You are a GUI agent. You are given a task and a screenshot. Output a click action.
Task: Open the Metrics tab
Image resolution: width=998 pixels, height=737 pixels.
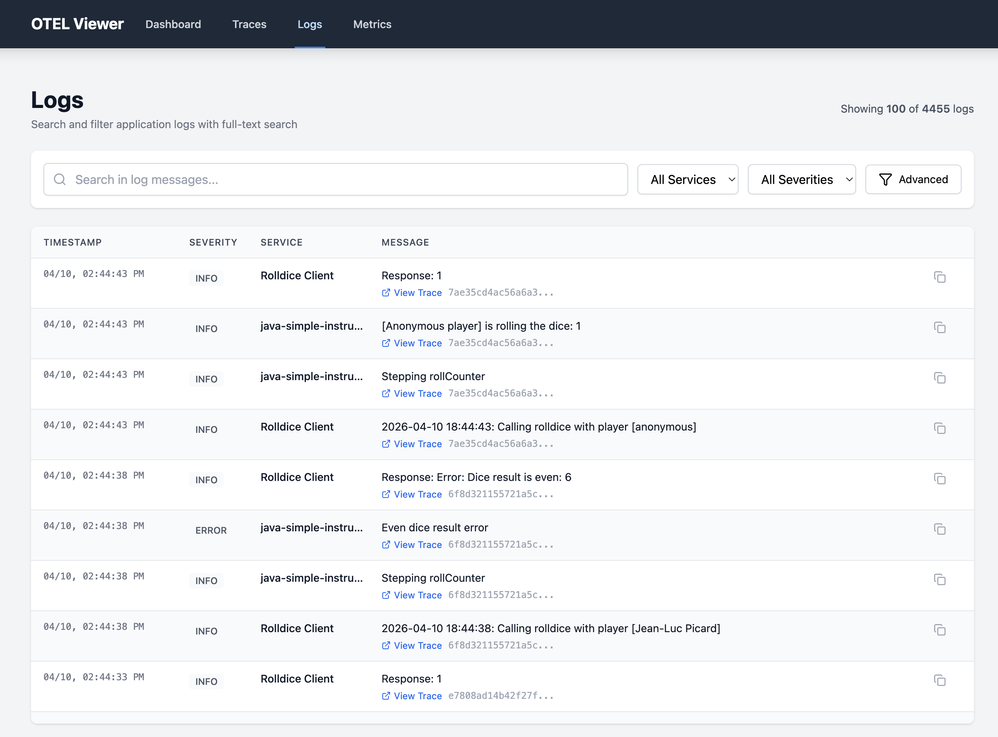click(x=372, y=24)
